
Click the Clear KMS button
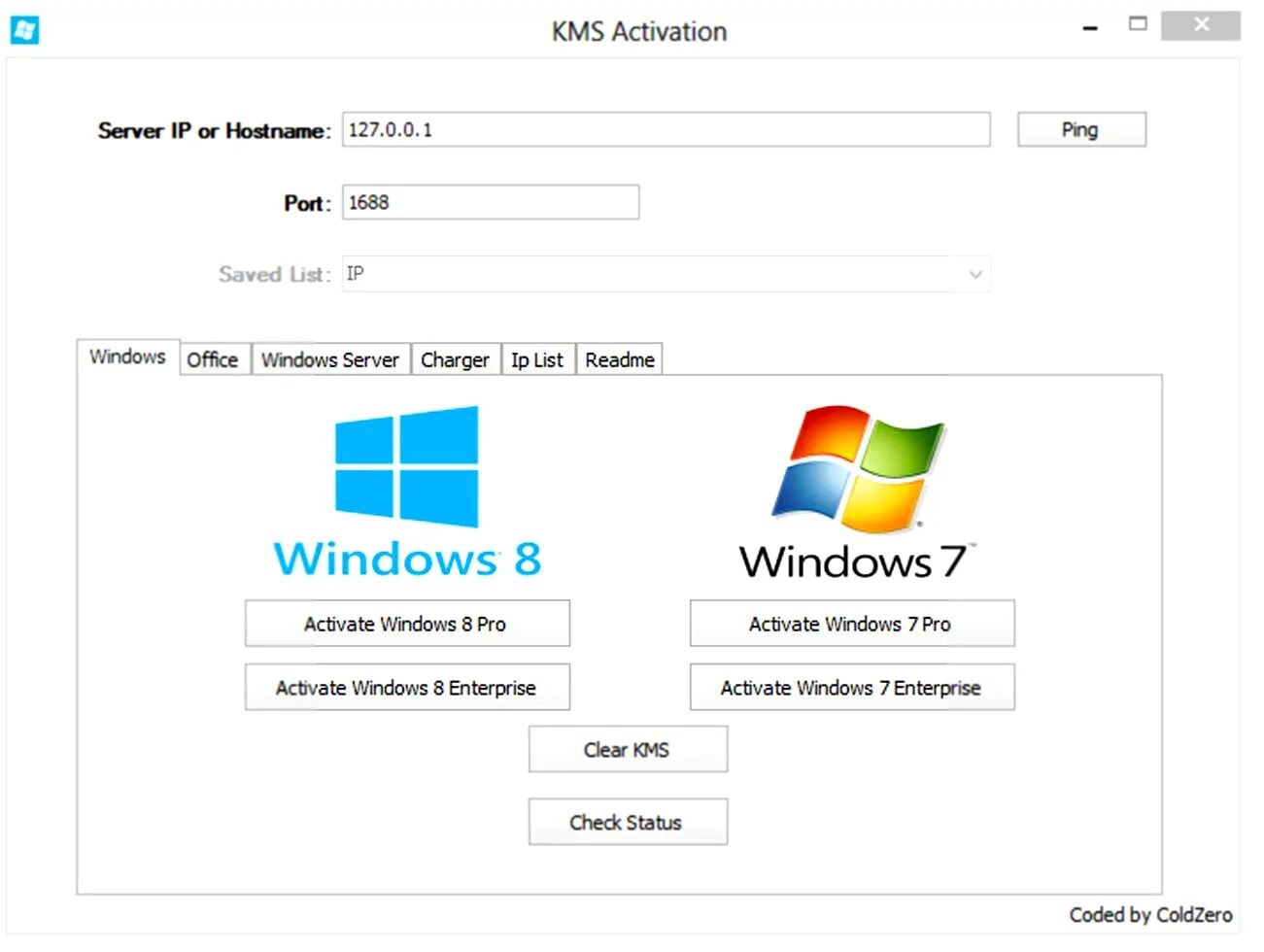[x=628, y=750]
